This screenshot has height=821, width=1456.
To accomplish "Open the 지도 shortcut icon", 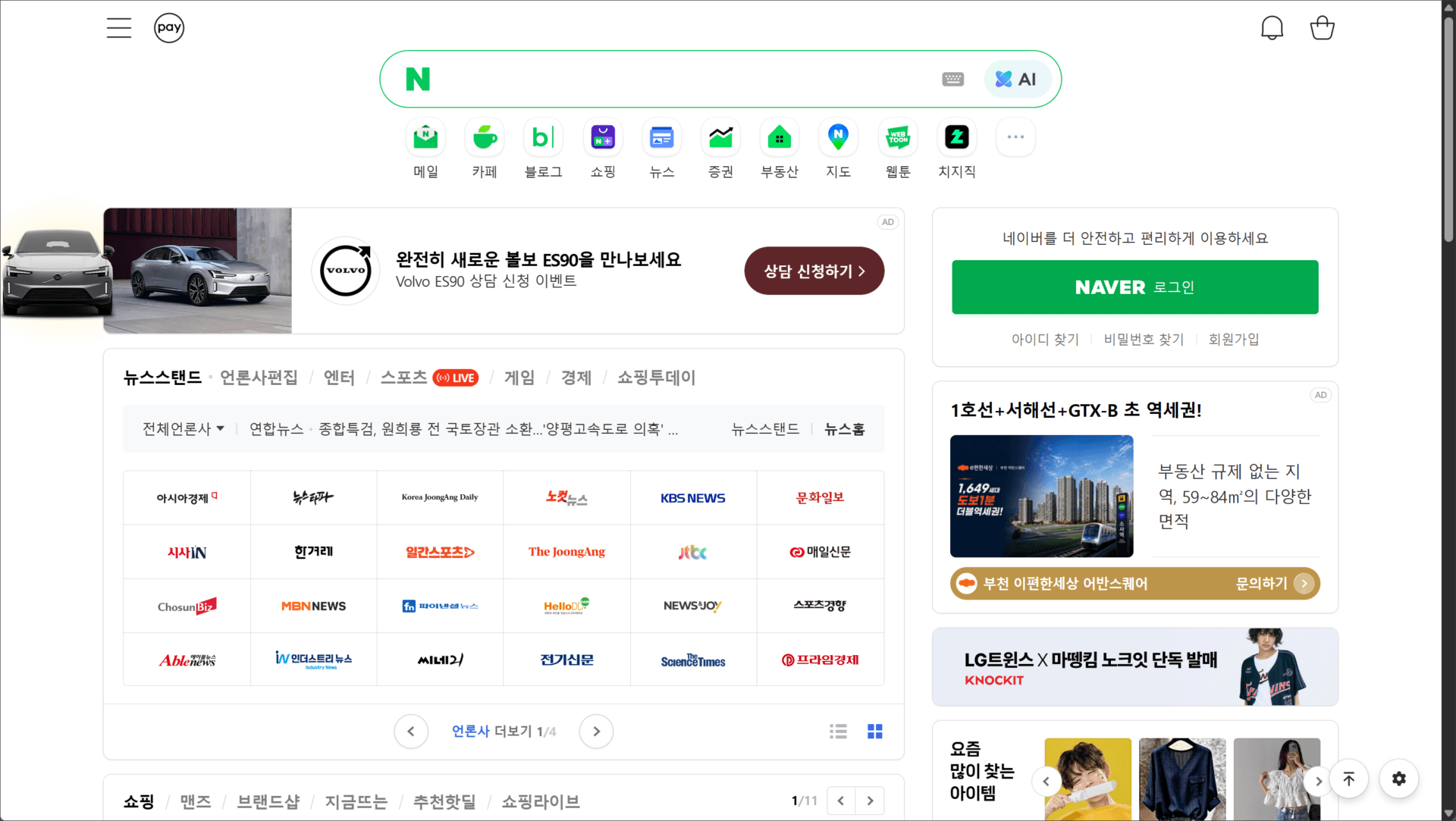I will [x=838, y=137].
